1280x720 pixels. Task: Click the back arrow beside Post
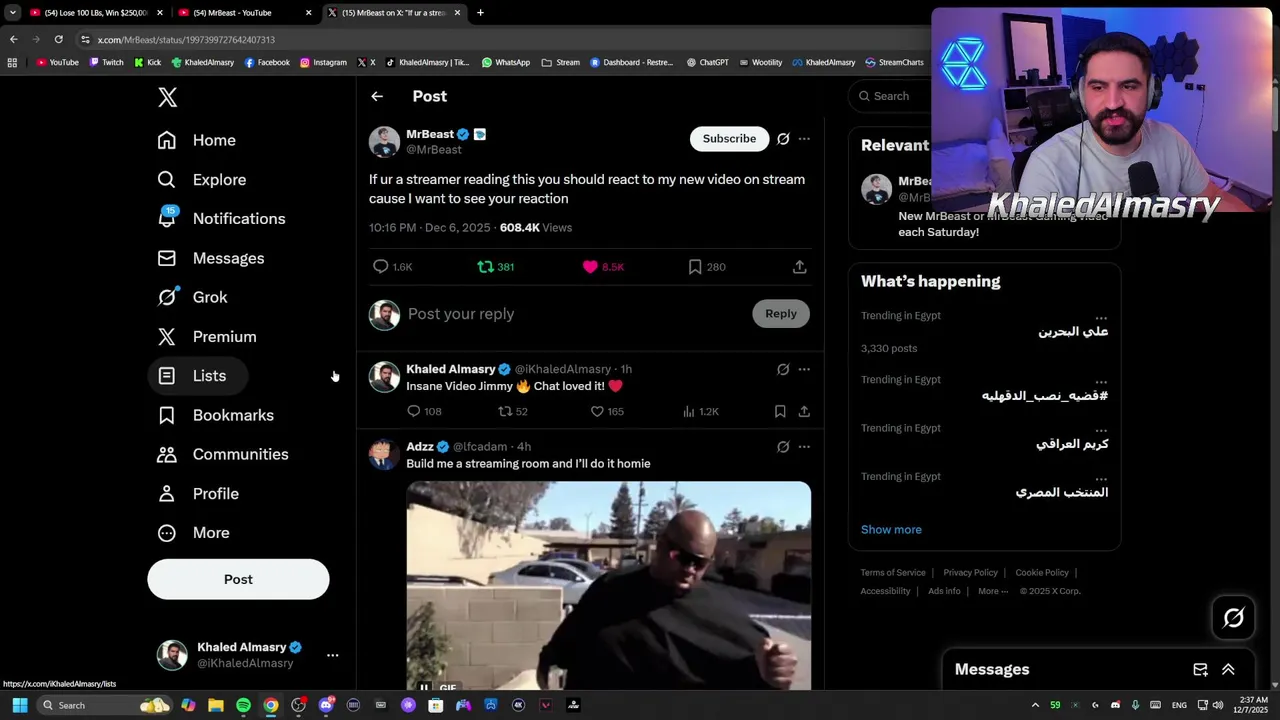pos(377,96)
